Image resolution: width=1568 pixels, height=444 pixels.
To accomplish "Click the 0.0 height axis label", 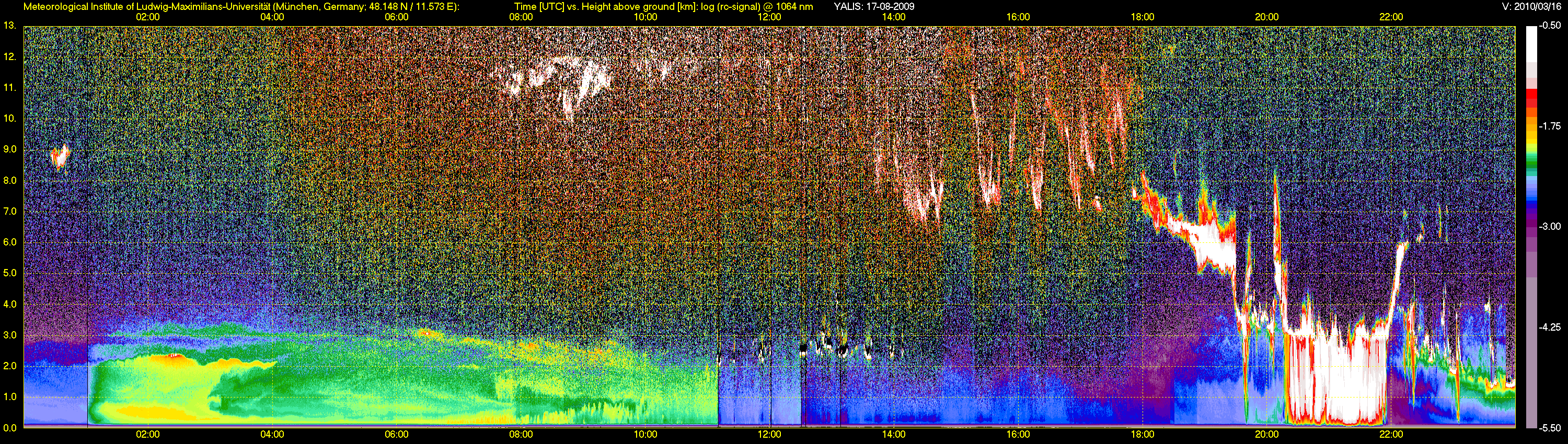I will point(9,428).
